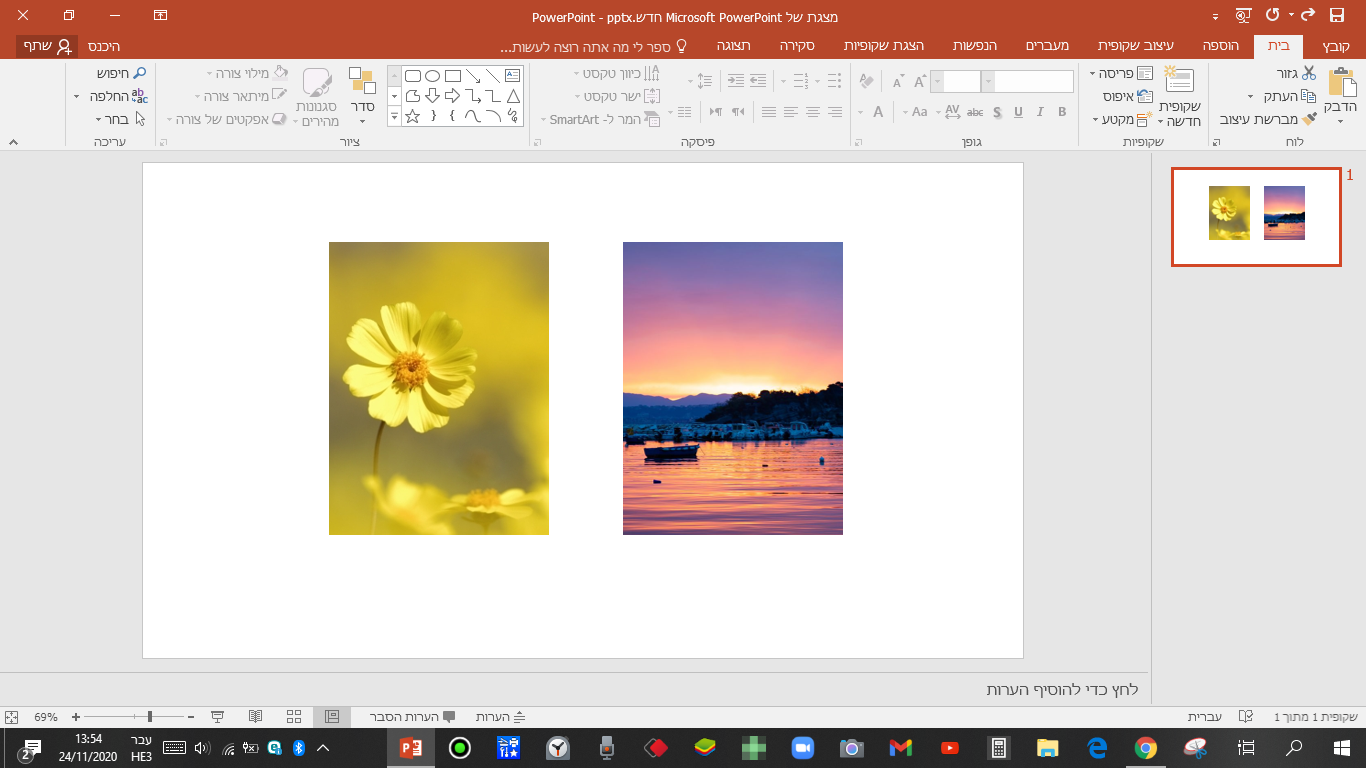Screen dimensions: 1366x768
Task: Select slide 1 thumbnail in panel
Action: tap(1256, 217)
